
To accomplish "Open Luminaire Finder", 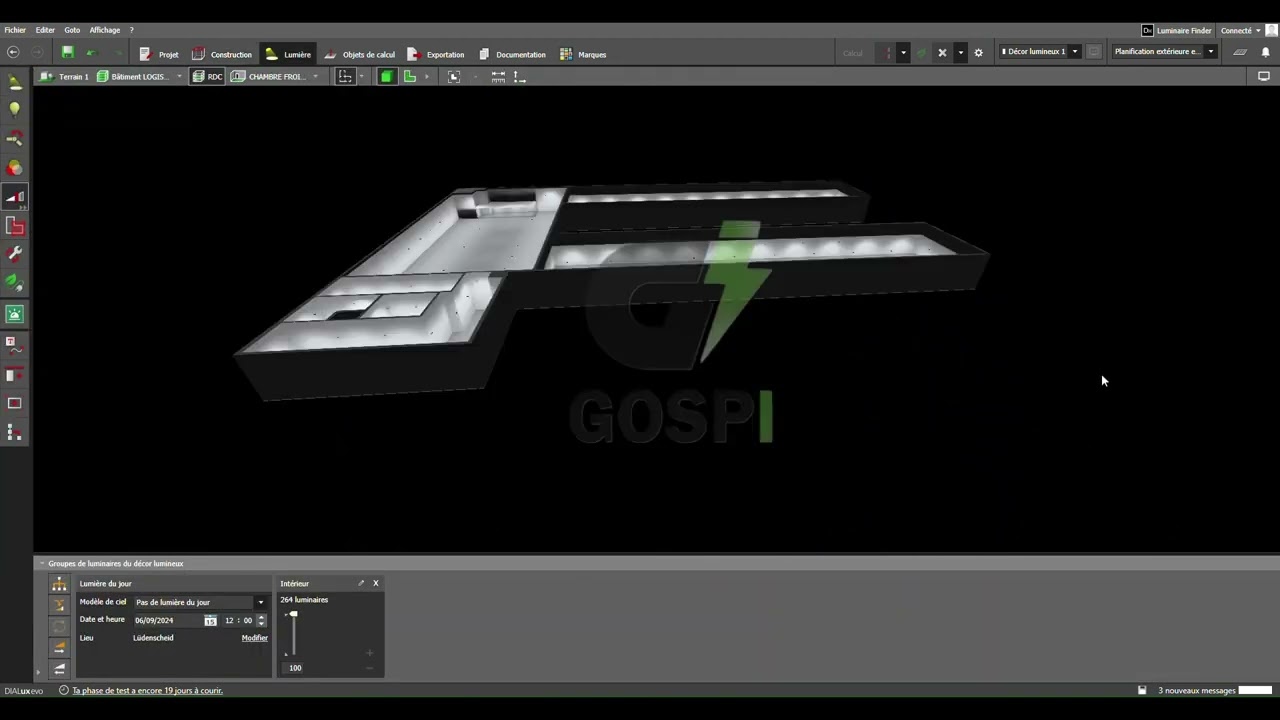I will (1177, 31).
